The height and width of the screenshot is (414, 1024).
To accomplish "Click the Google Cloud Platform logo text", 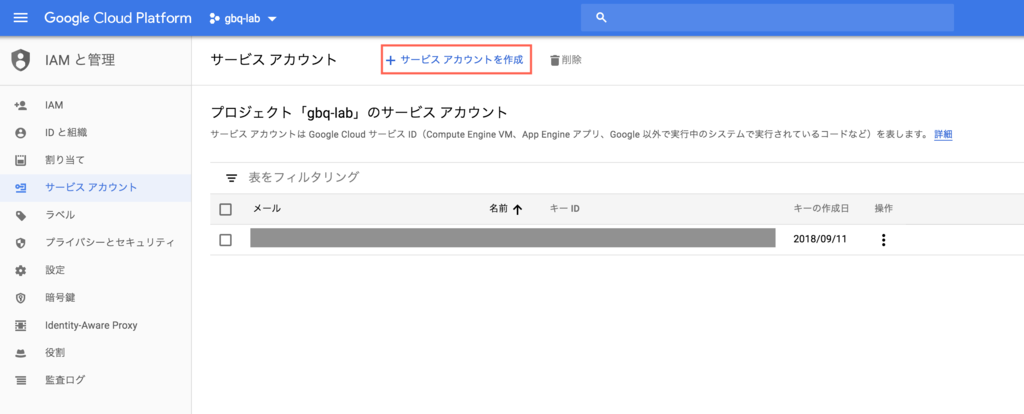I will [x=118, y=18].
